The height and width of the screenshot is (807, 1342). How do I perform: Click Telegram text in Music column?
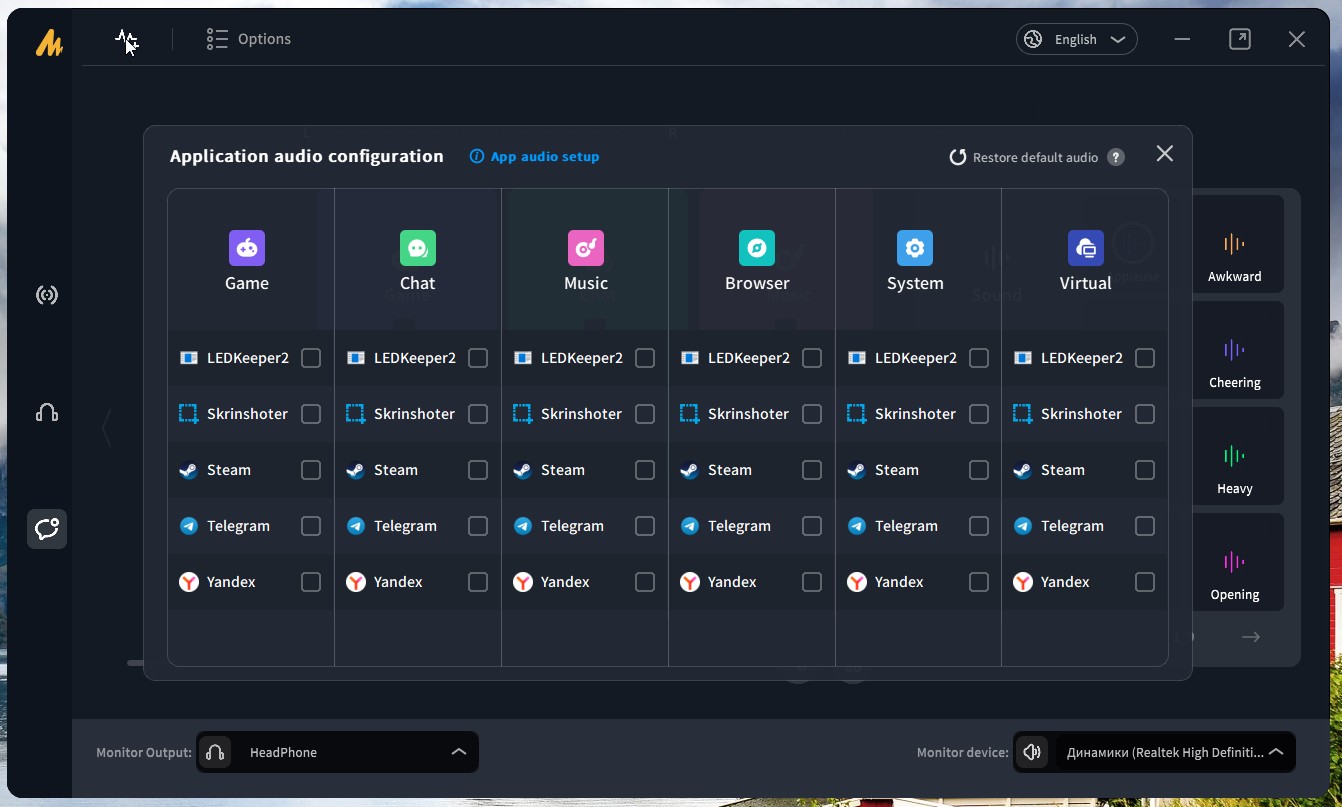pyautogui.click(x=572, y=526)
